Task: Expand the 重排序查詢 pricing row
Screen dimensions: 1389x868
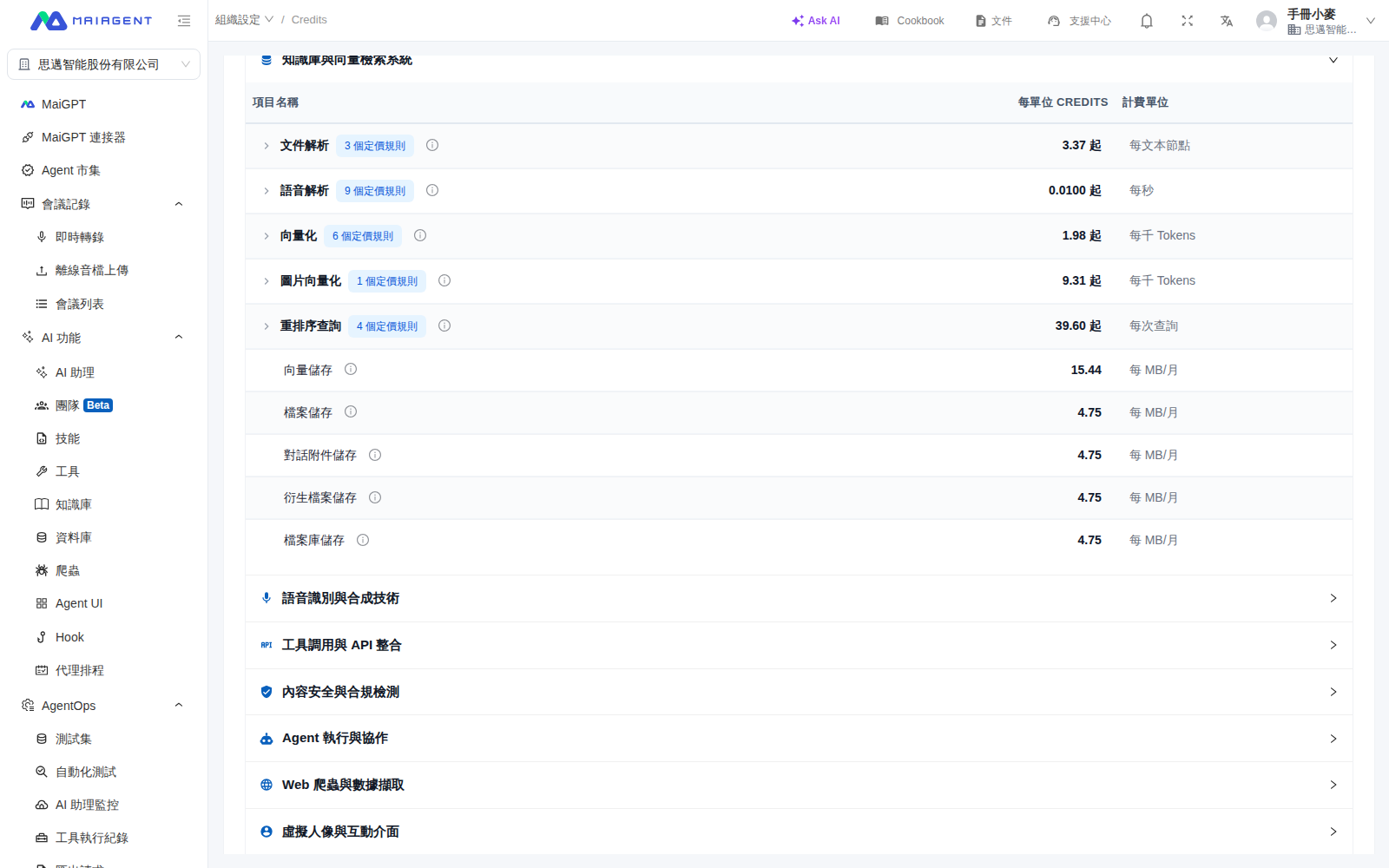Action: click(x=267, y=326)
